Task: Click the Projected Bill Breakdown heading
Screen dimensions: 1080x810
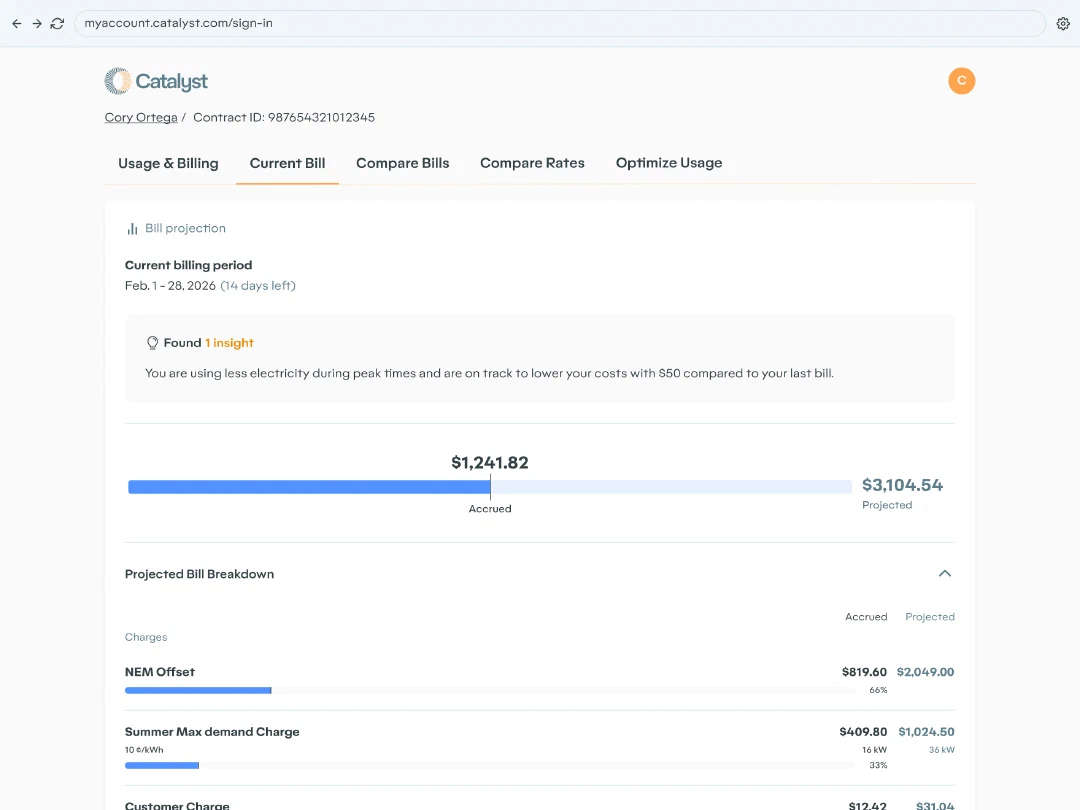Action: [199, 574]
